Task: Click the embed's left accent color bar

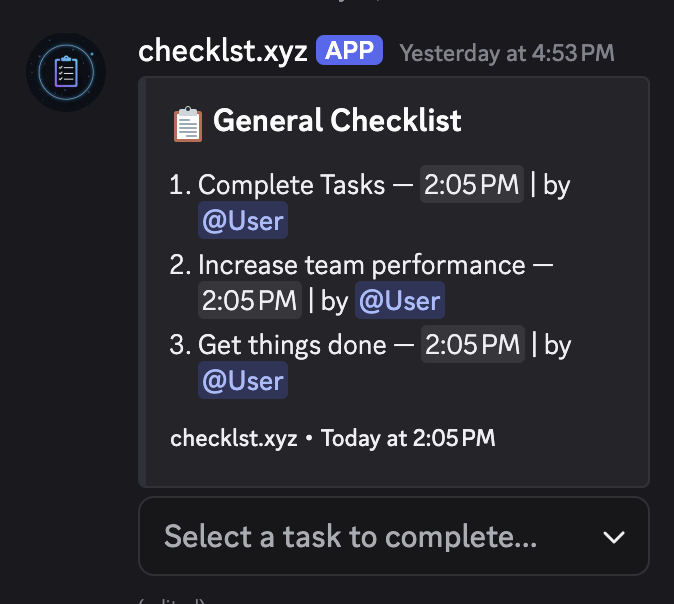Action: 143,282
